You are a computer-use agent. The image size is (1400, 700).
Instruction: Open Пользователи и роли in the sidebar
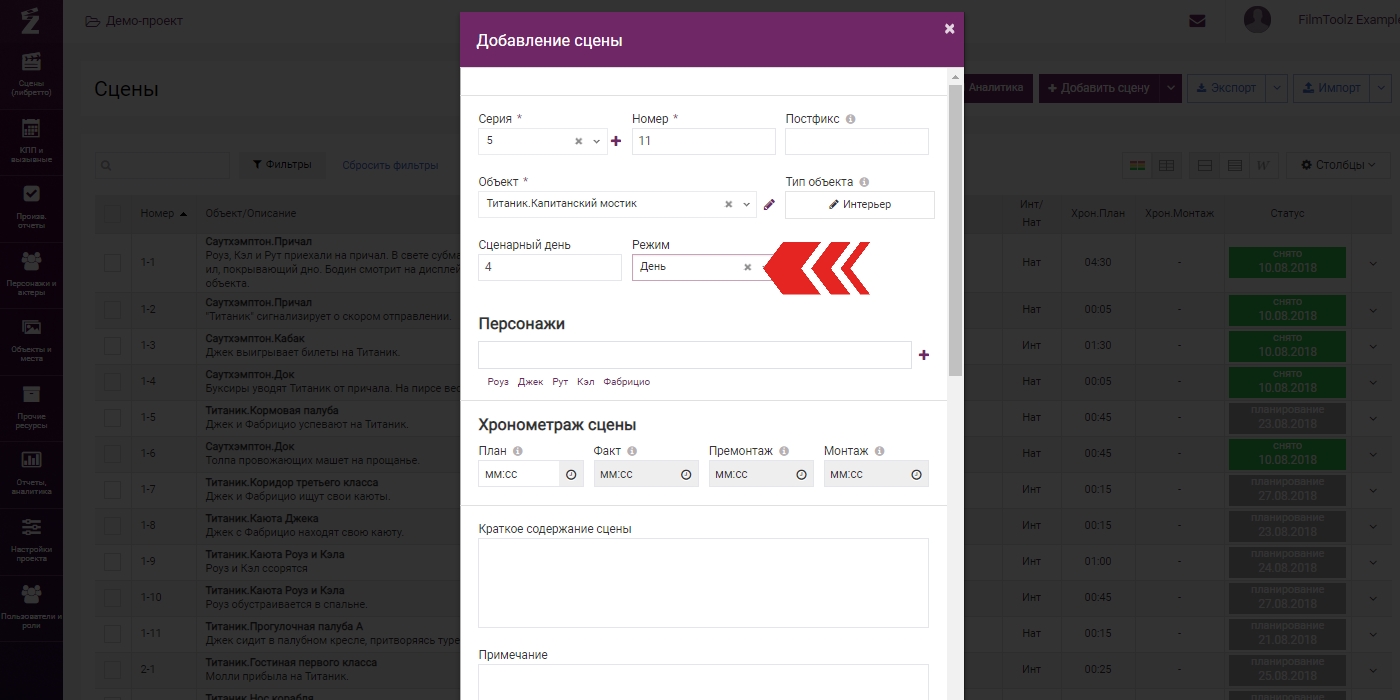(x=31, y=607)
